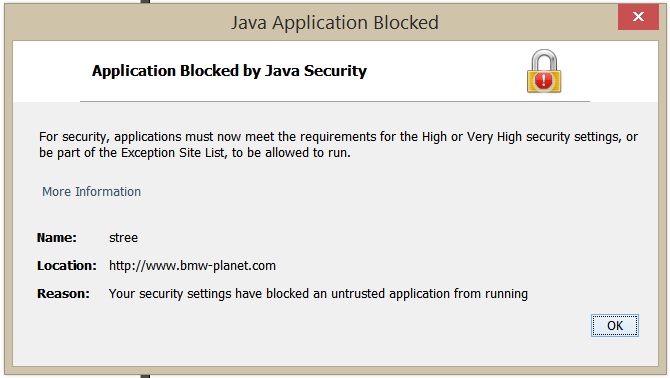Click the bold Name: label

[56, 237]
